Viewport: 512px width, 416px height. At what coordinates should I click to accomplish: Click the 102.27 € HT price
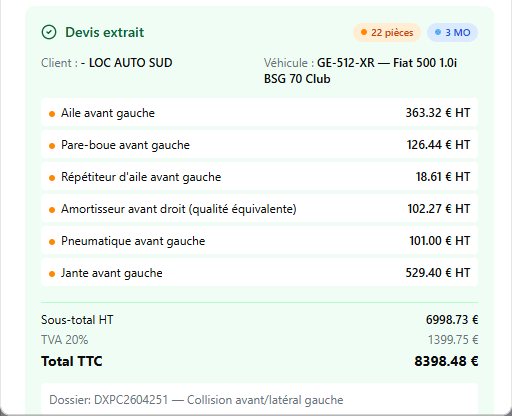[x=439, y=209]
